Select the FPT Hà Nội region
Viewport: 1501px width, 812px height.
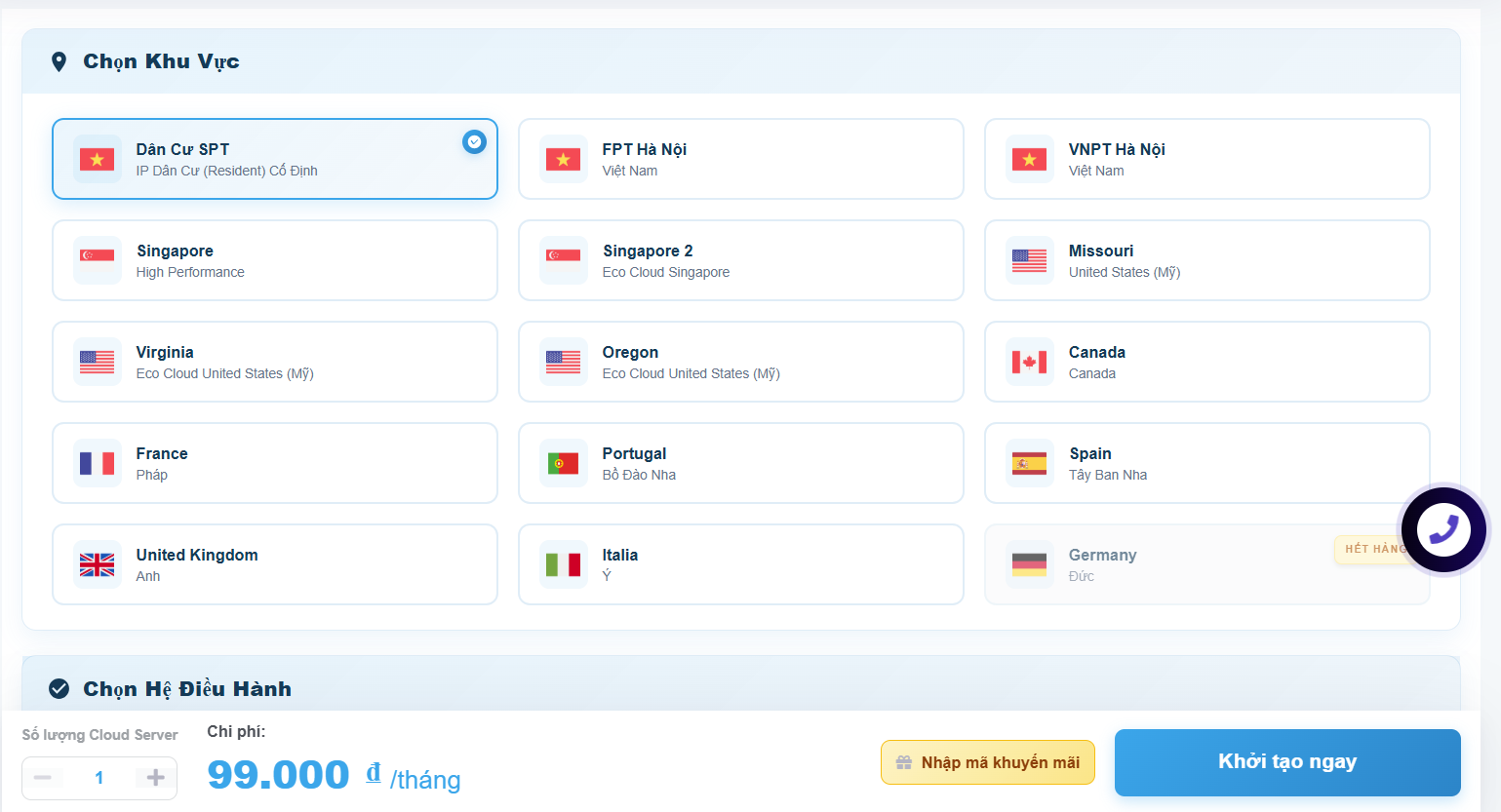741,159
